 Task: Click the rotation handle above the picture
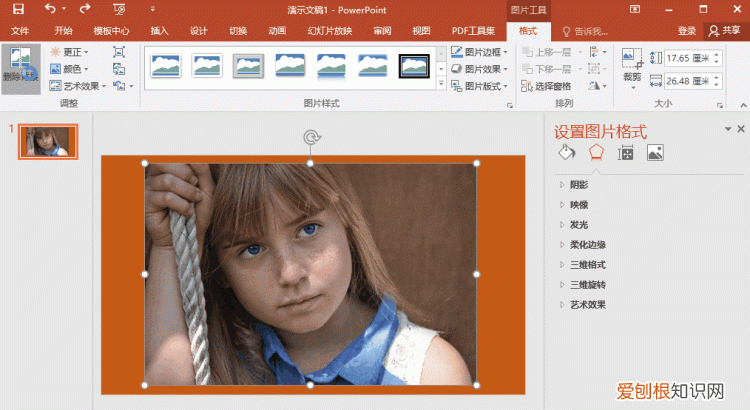[310, 139]
